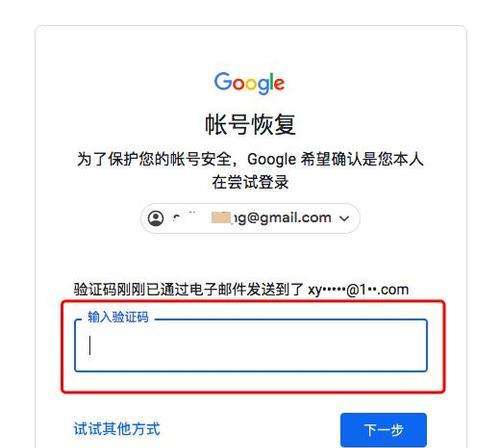Click the 在尝试登录 text line
Screen dimensions: 500x448
(x=250, y=182)
